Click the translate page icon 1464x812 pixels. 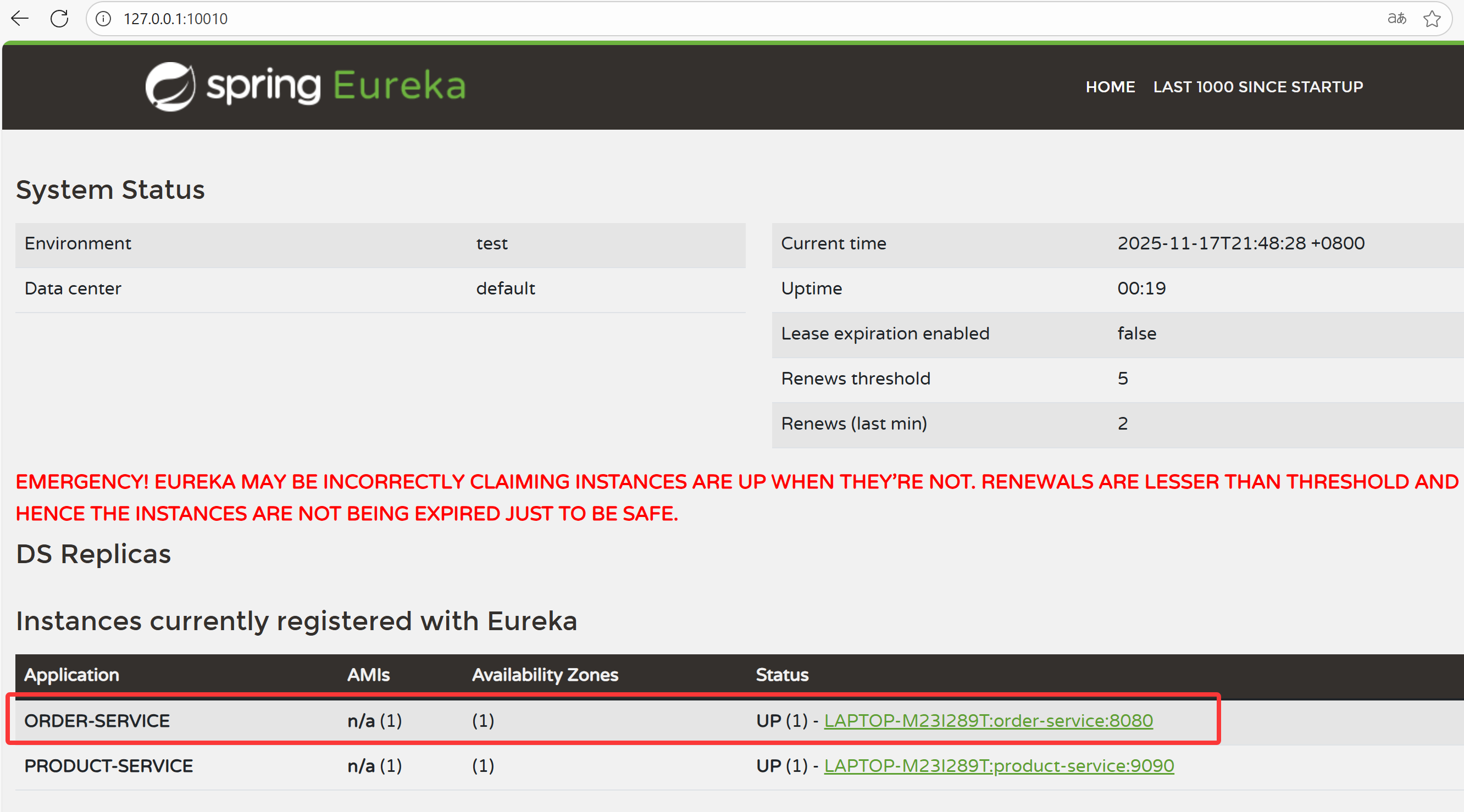click(1396, 19)
